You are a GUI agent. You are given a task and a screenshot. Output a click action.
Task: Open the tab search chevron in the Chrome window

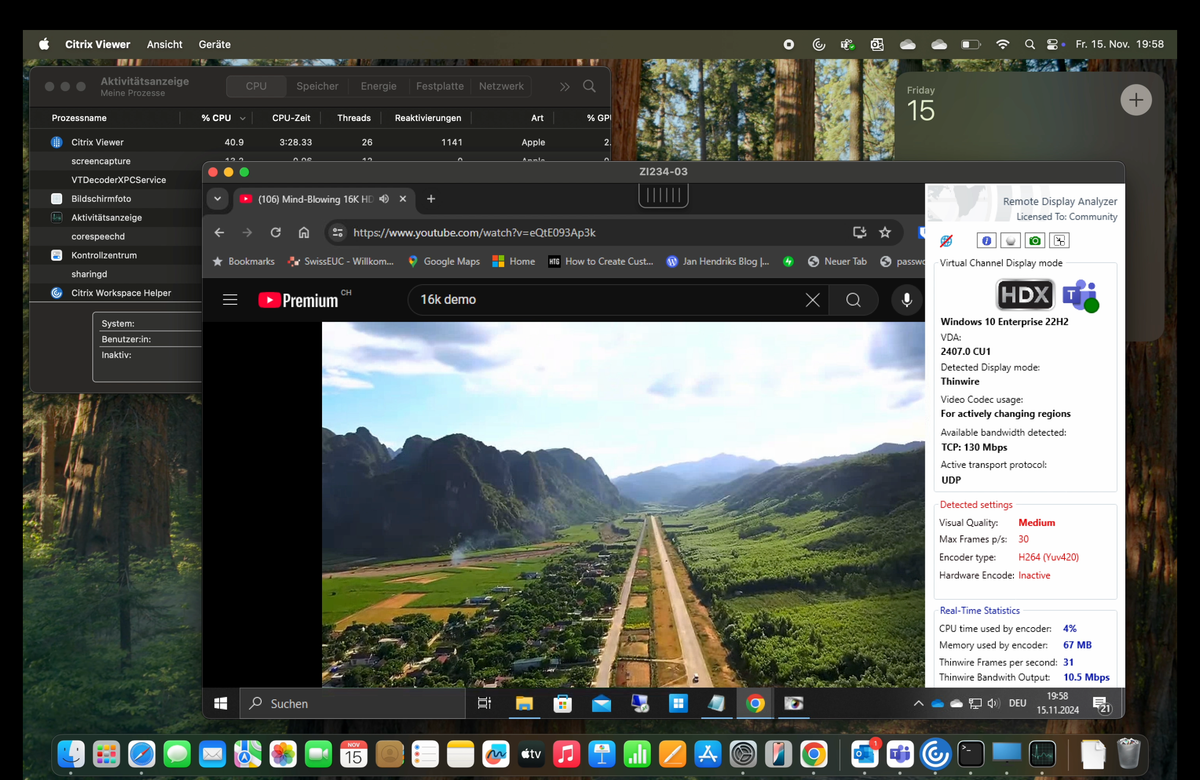click(217, 199)
